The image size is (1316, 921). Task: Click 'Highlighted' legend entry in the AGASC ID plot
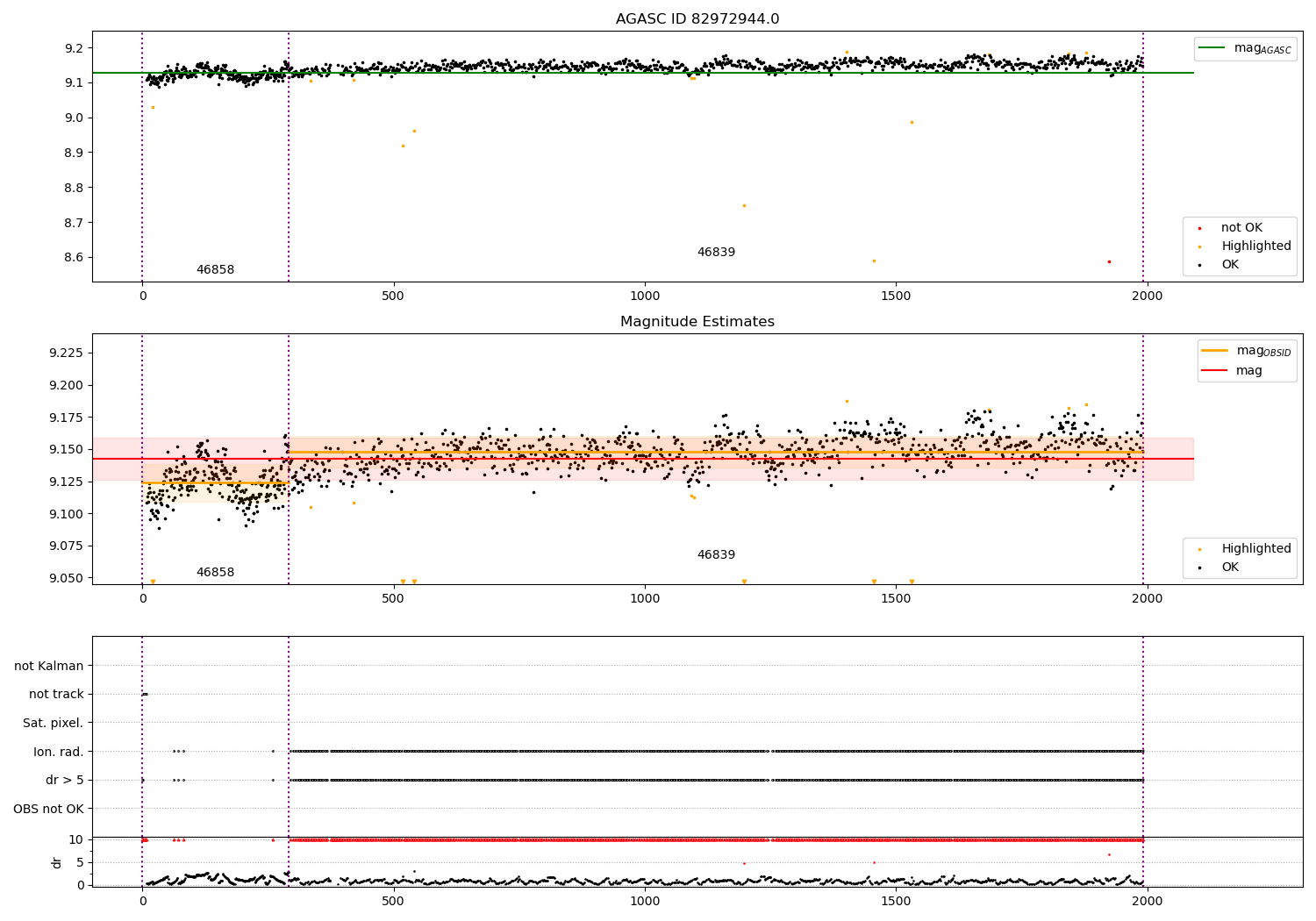tap(1245, 246)
